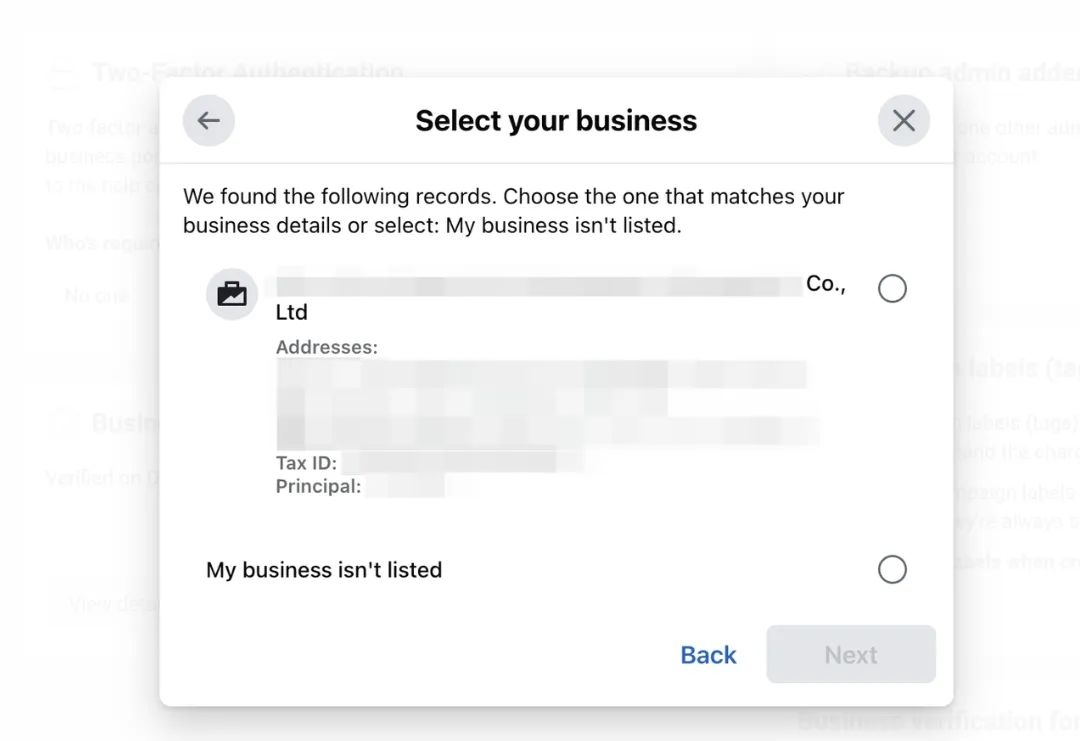
Task: Click the faded View details link in background
Action: (114, 604)
